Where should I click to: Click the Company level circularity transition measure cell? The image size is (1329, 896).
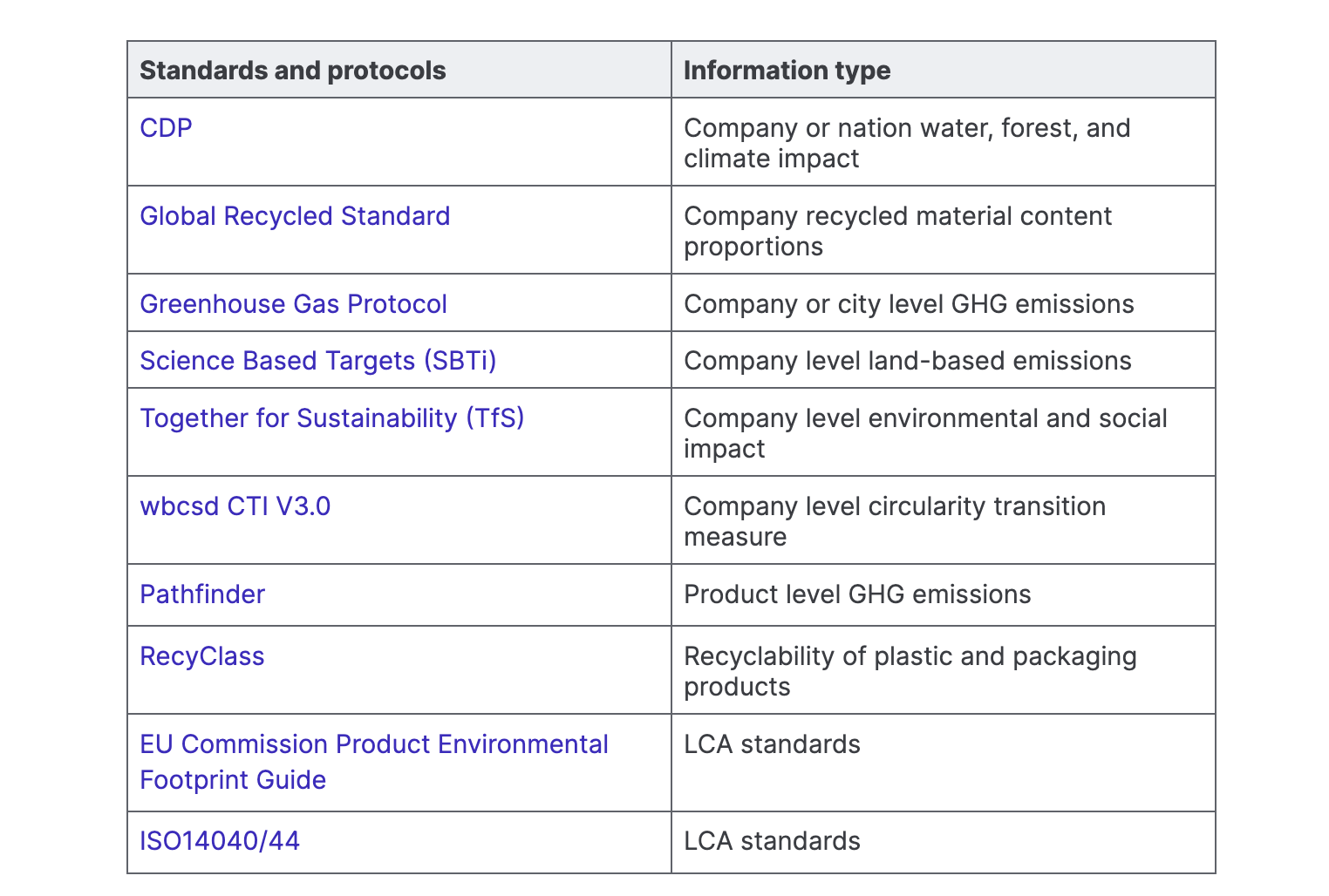pos(894,521)
